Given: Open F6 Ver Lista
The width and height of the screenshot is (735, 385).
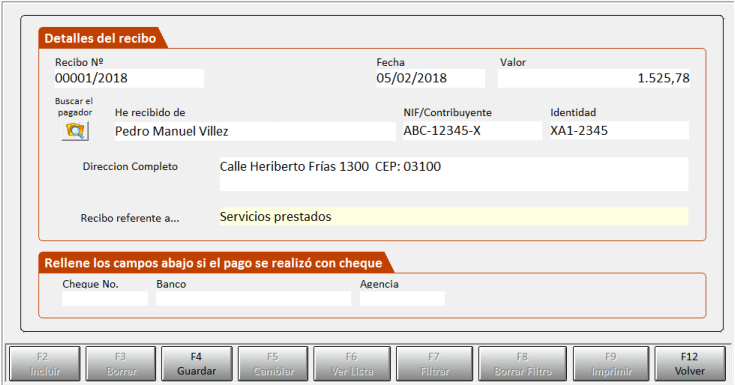Looking at the screenshot, I should pos(352,363).
